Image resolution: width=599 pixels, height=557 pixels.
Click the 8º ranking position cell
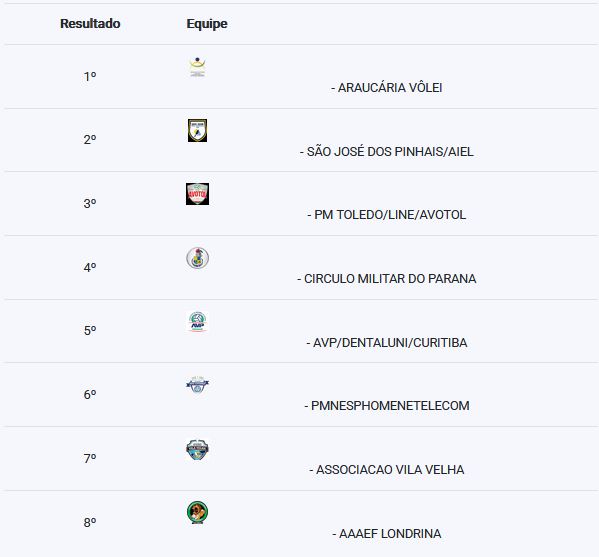click(x=90, y=522)
